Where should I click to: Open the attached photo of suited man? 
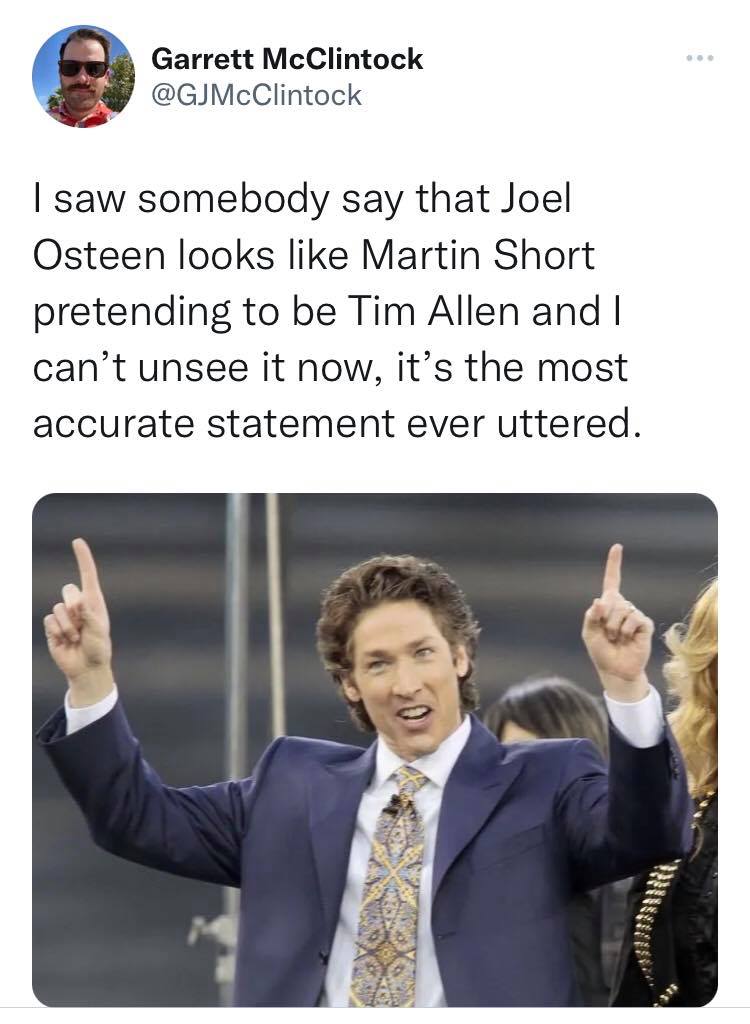[375, 750]
